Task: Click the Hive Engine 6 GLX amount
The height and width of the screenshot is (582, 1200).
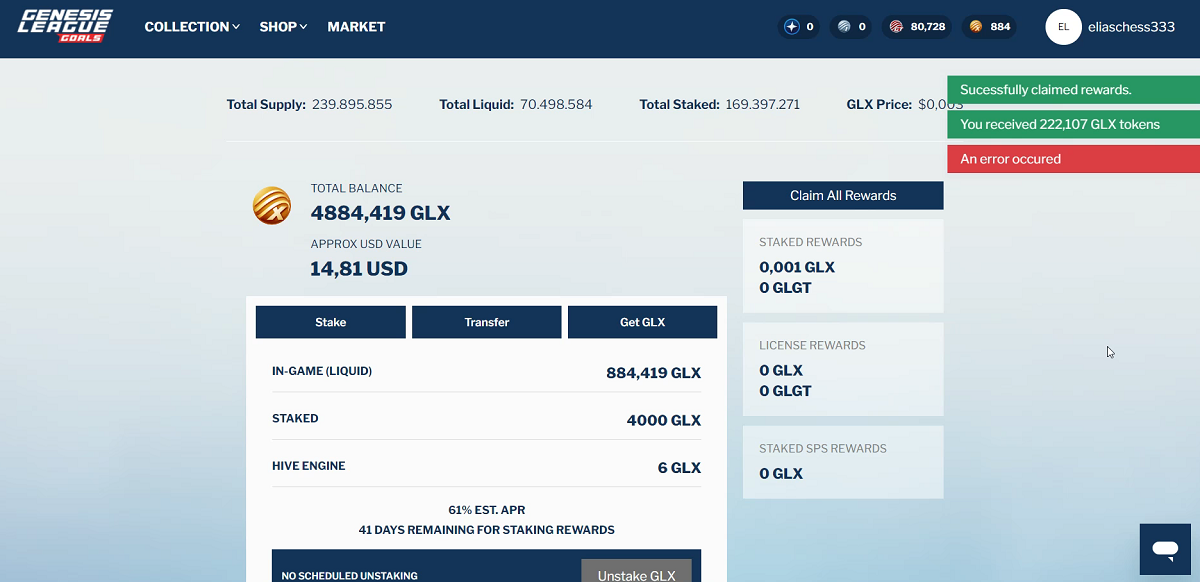Action: (679, 467)
